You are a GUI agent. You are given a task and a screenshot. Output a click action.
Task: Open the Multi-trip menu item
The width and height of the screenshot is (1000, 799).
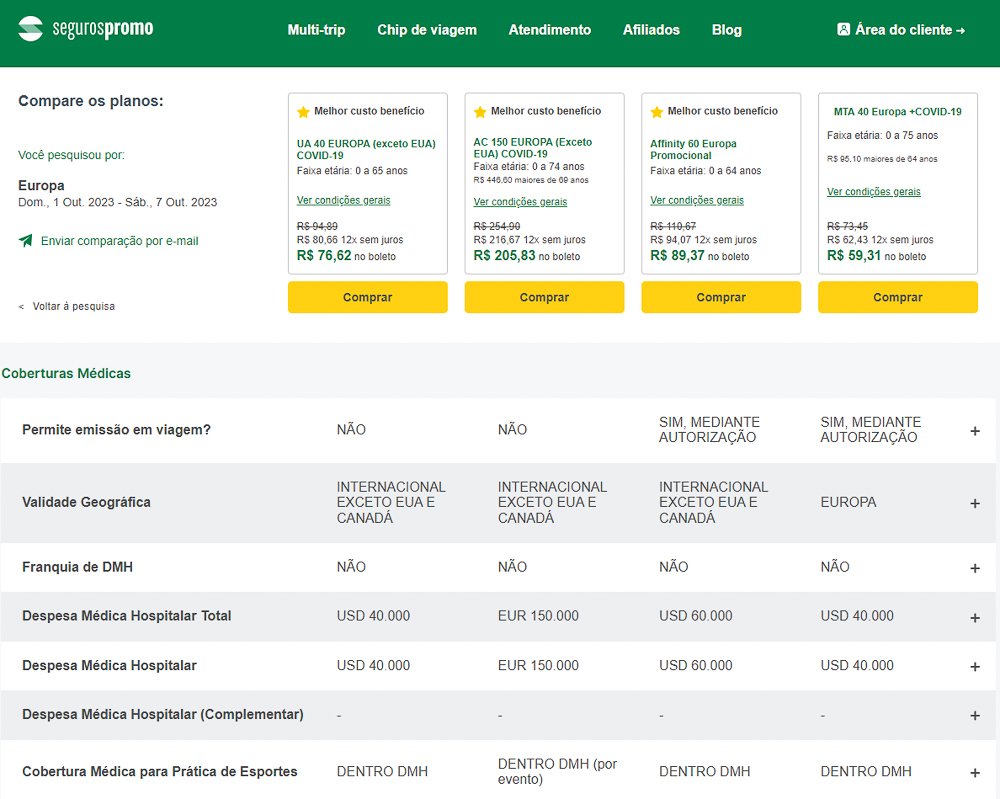pyautogui.click(x=316, y=30)
